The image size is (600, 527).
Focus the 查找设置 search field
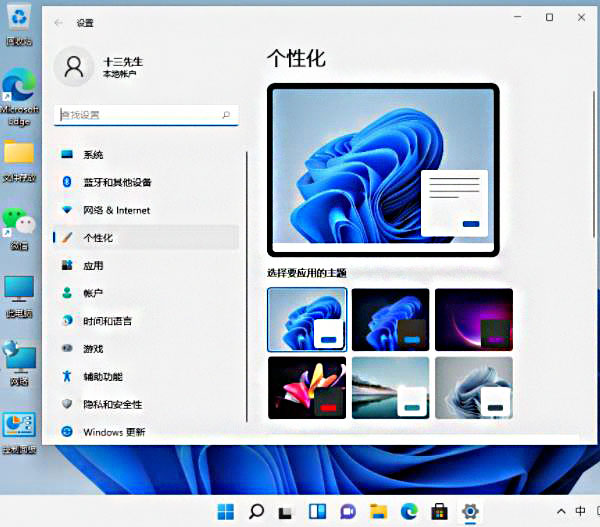pyautogui.click(x=146, y=115)
